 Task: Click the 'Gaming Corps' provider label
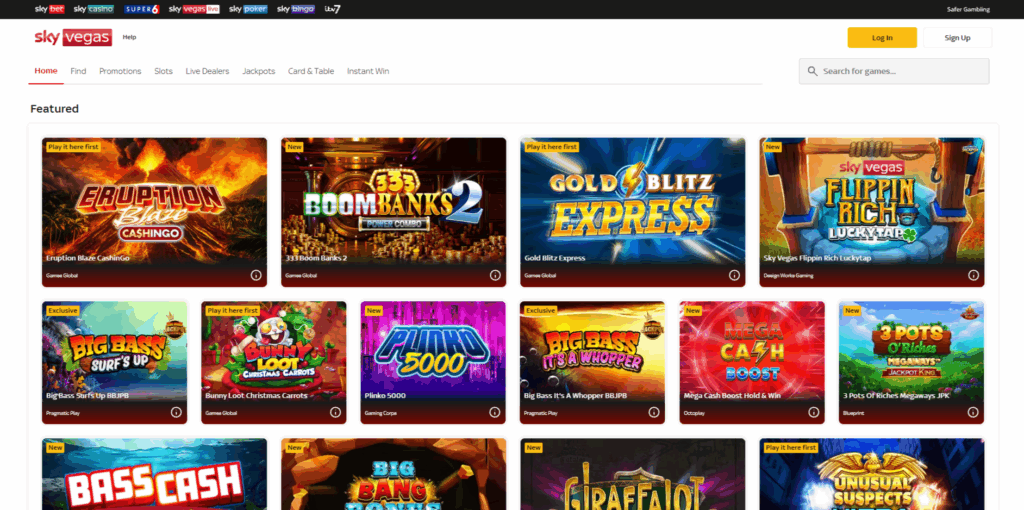(380, 413)
